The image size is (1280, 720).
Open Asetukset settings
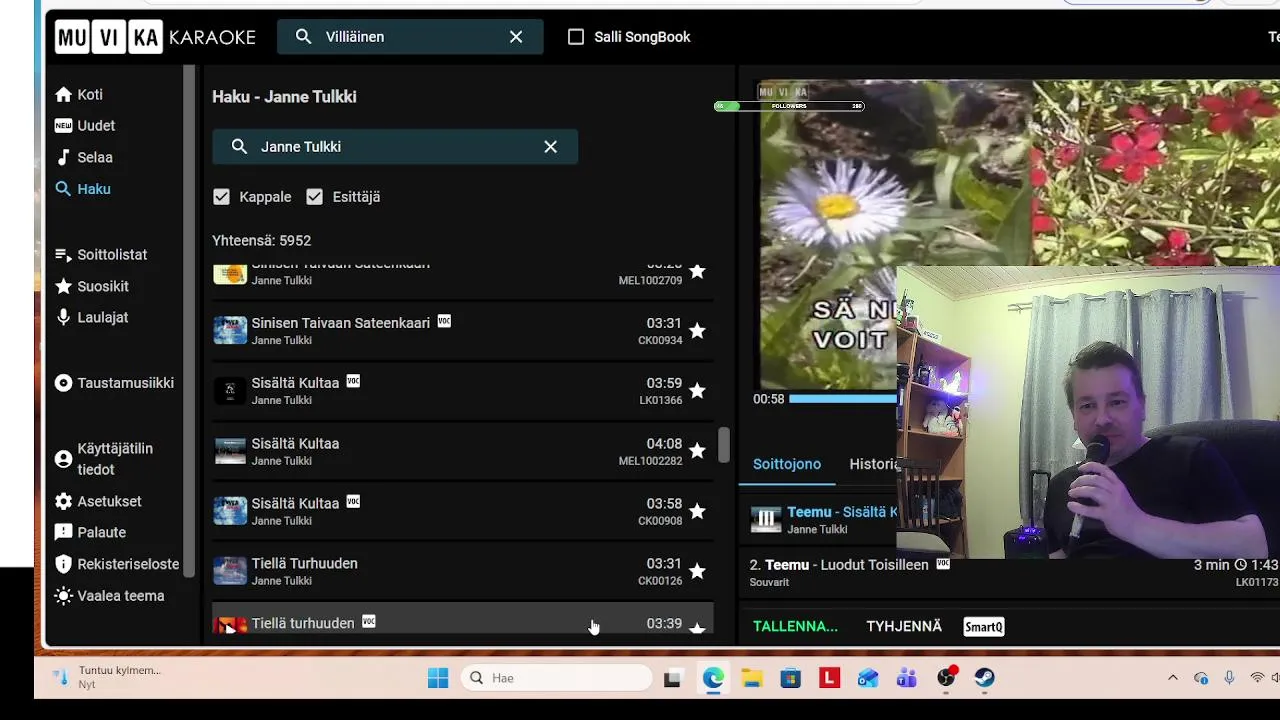tap(98, 501)
